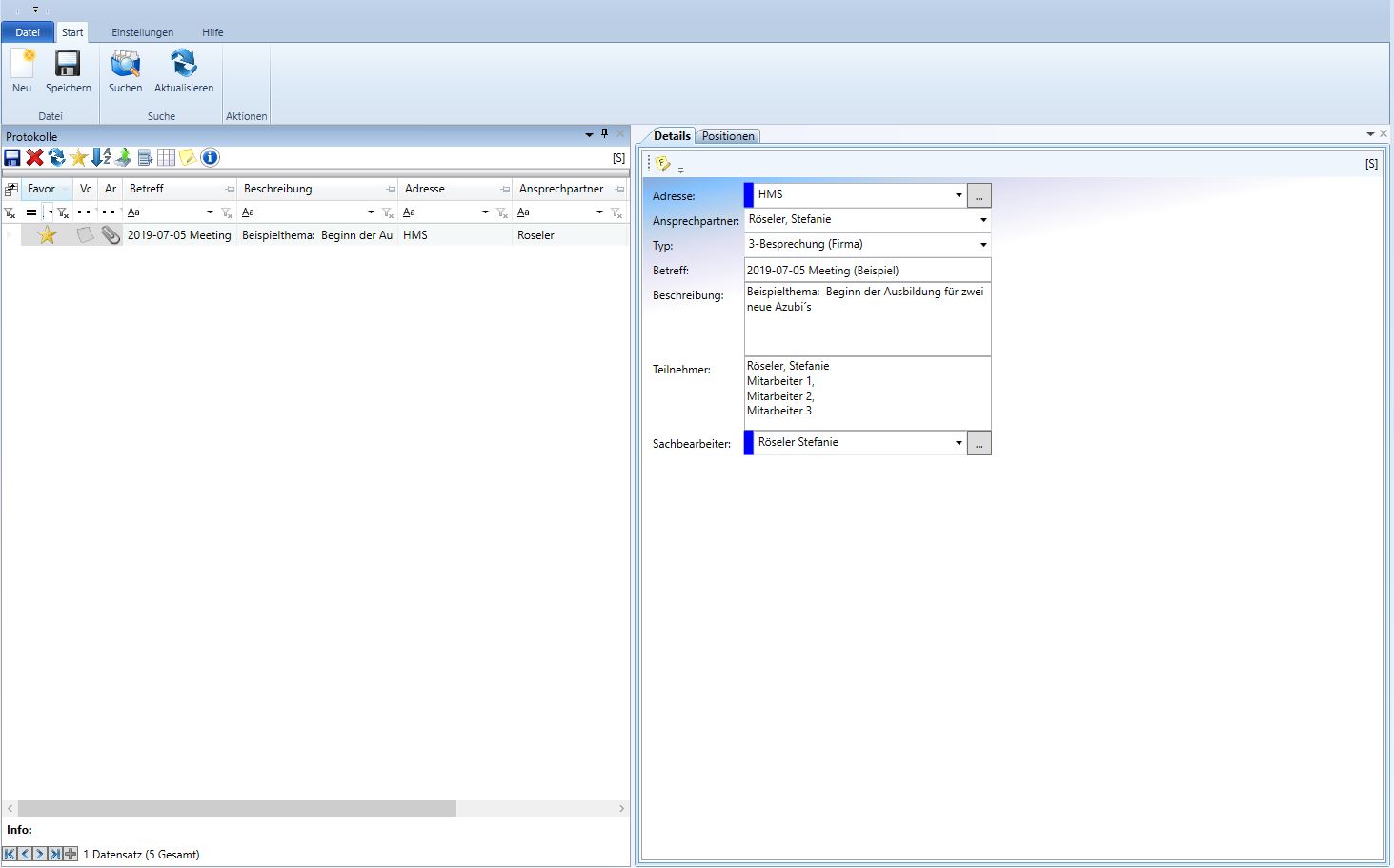Viewport: 1394px width, 868px height.
Task: Toggle pin on Adresse column header
Action: click(505, 189)
